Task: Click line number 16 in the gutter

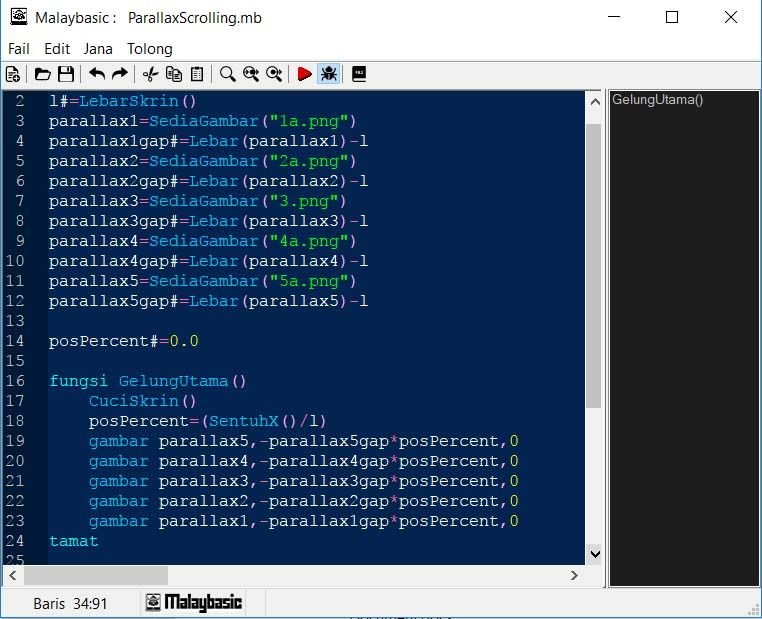Action: (x=15, y=380)
